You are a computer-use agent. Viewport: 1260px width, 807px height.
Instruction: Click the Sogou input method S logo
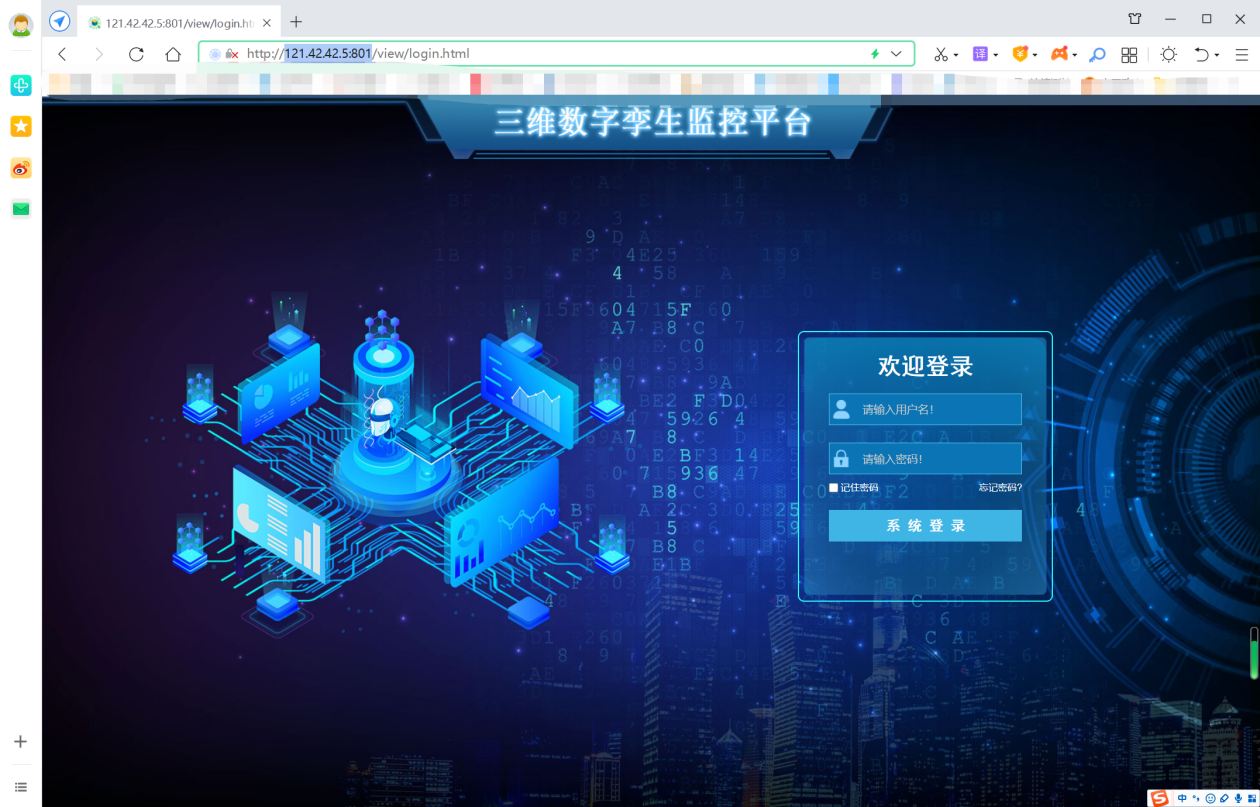tap(1159, 798)
